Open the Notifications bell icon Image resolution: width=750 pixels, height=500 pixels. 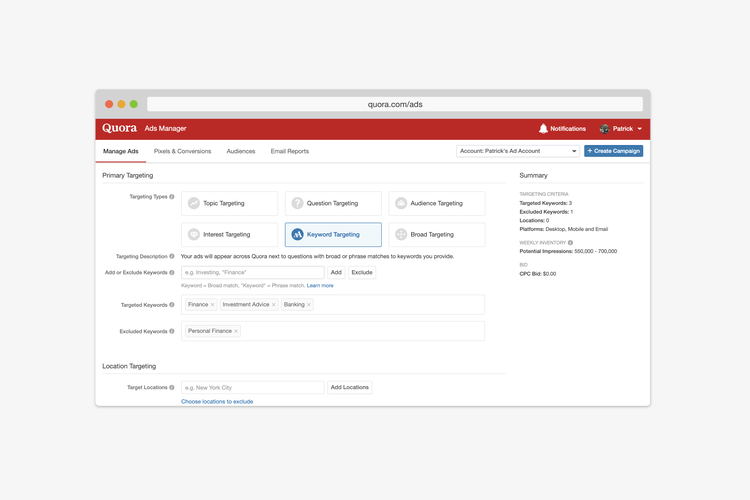click(543, 129)
